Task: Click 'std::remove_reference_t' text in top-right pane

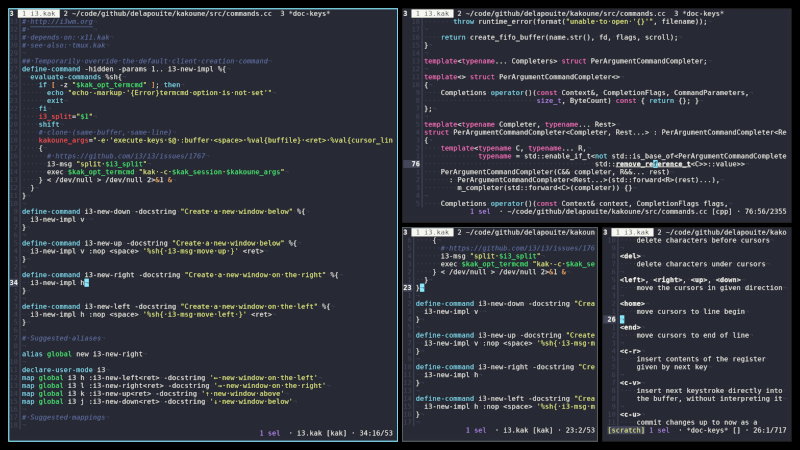Action: [643, 164]
